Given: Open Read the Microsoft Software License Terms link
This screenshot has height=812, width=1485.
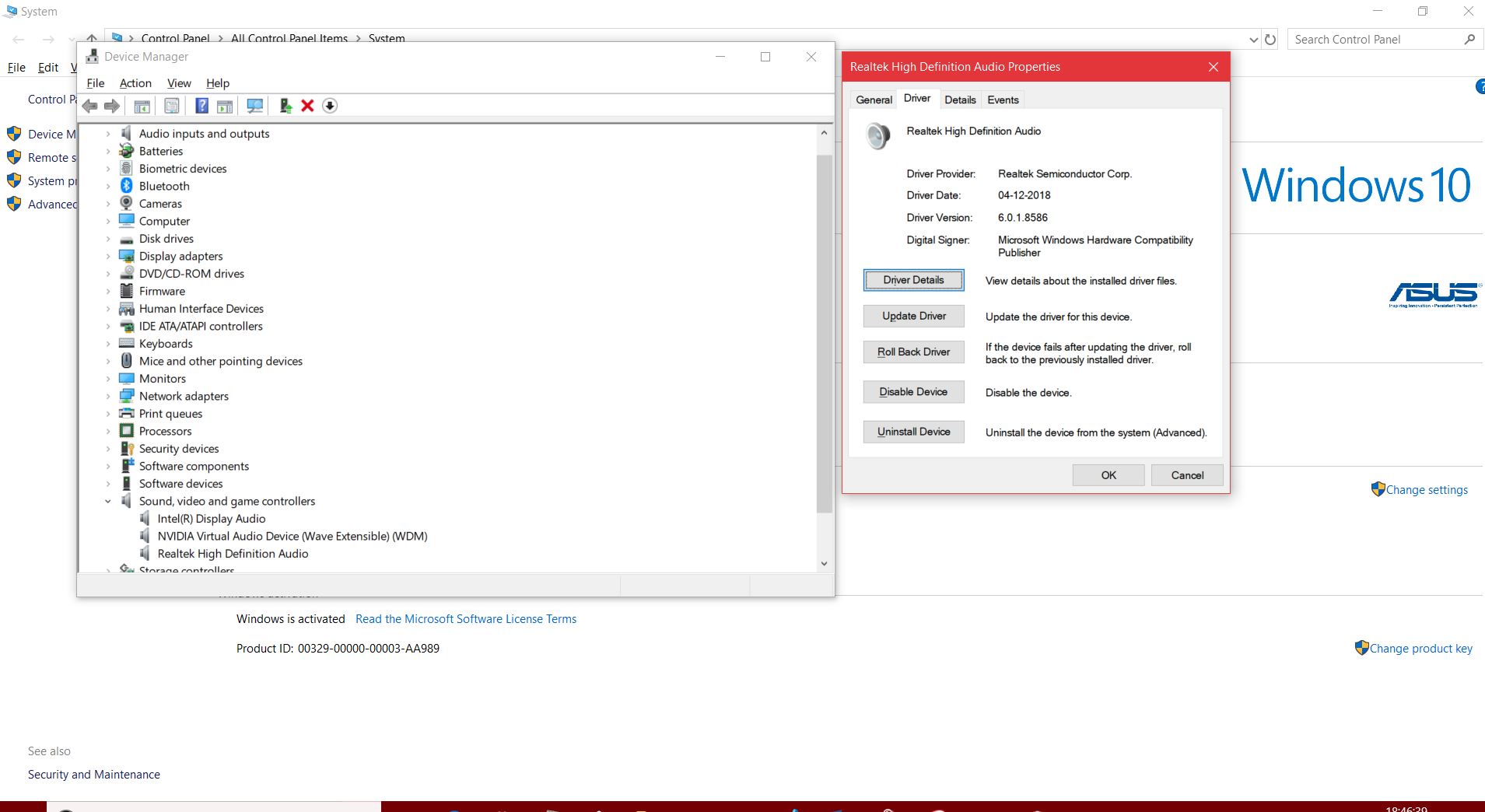Looking at the screenshot, I should [466, 619].
